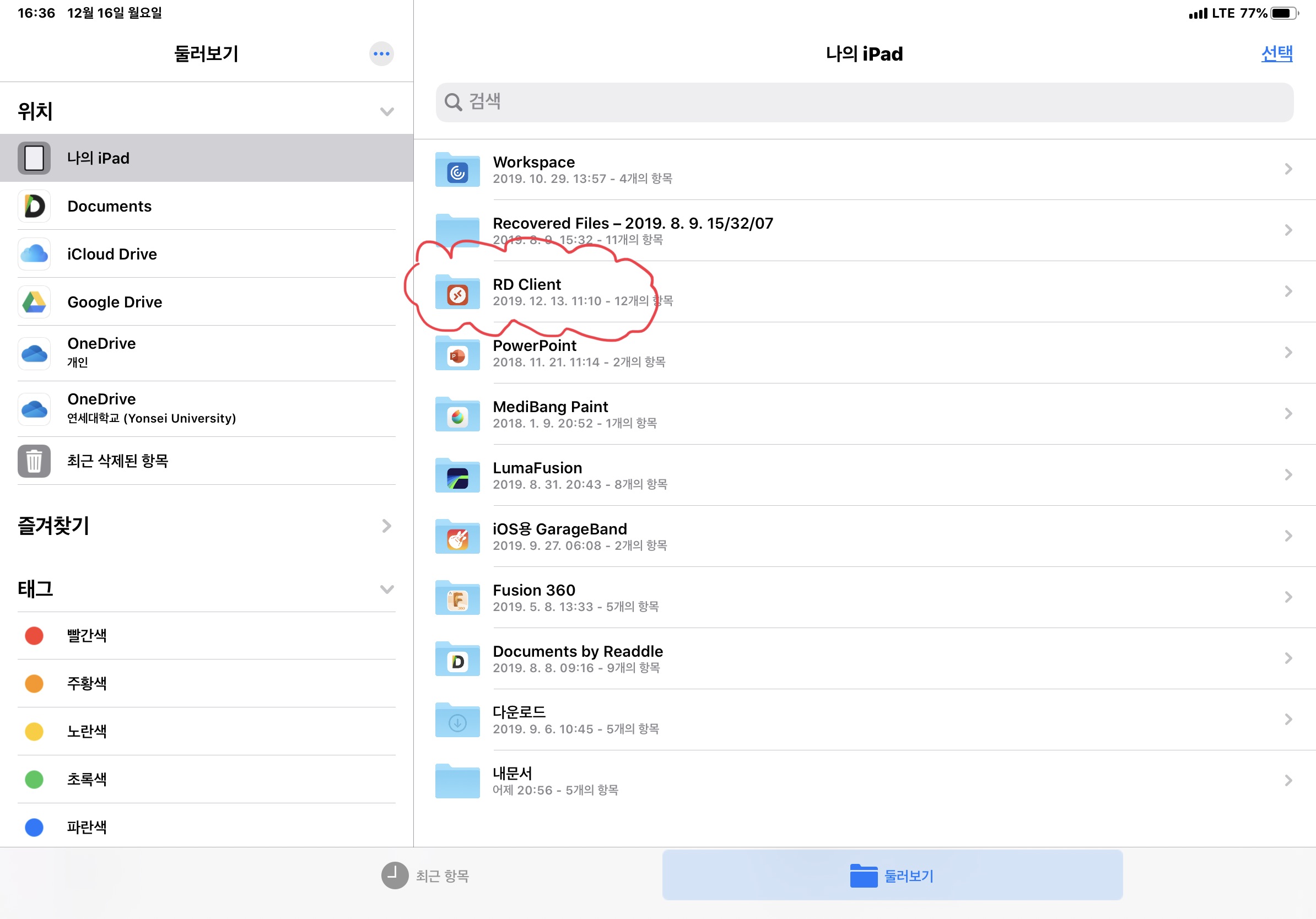Expand the 즐겨찾기 section chevron
Screen dimensions: 1316x919
[x=387, y=526]
